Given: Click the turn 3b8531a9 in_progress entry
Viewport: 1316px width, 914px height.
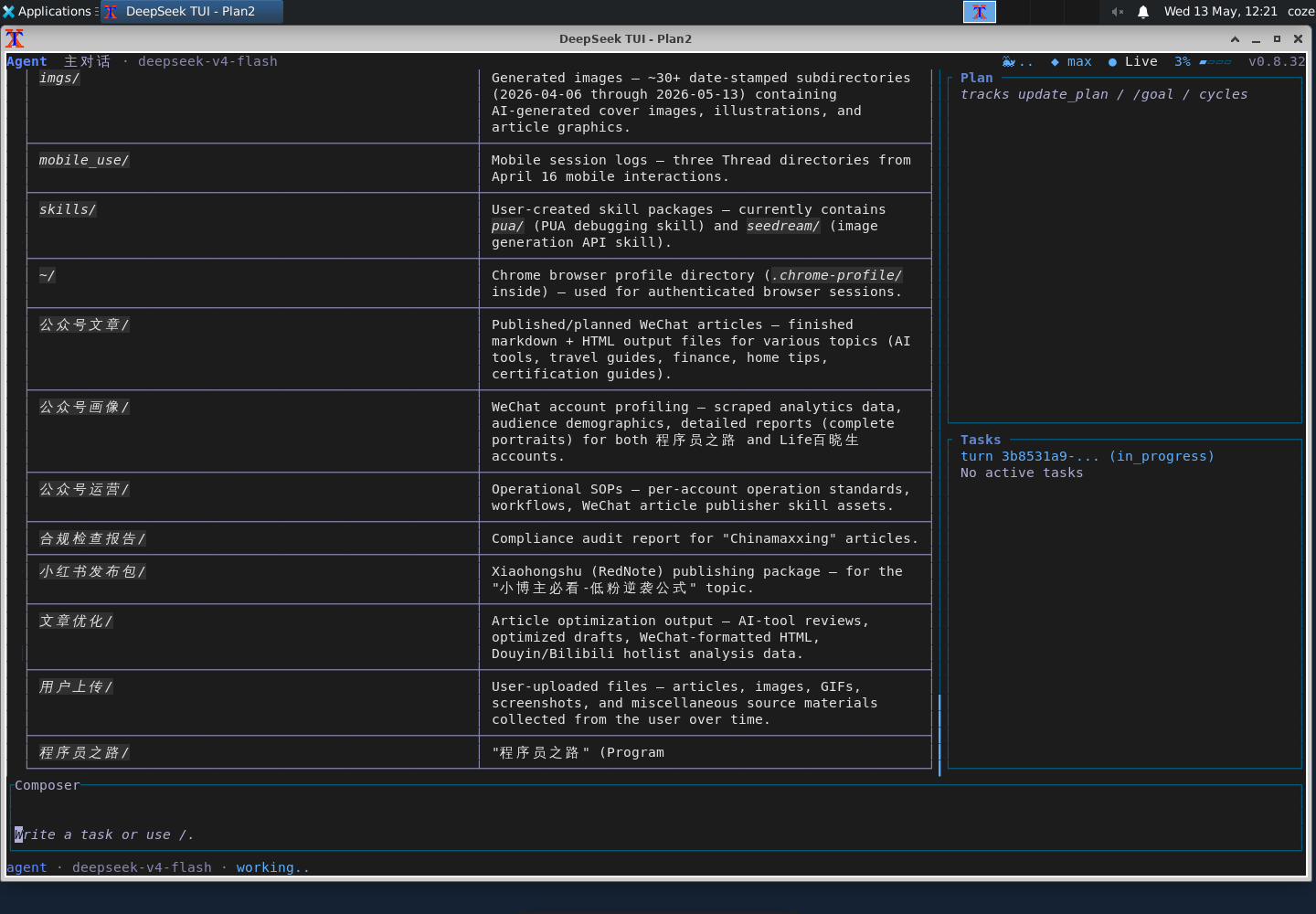Looking at the screenshot, I should click(x=1088, y=456).
